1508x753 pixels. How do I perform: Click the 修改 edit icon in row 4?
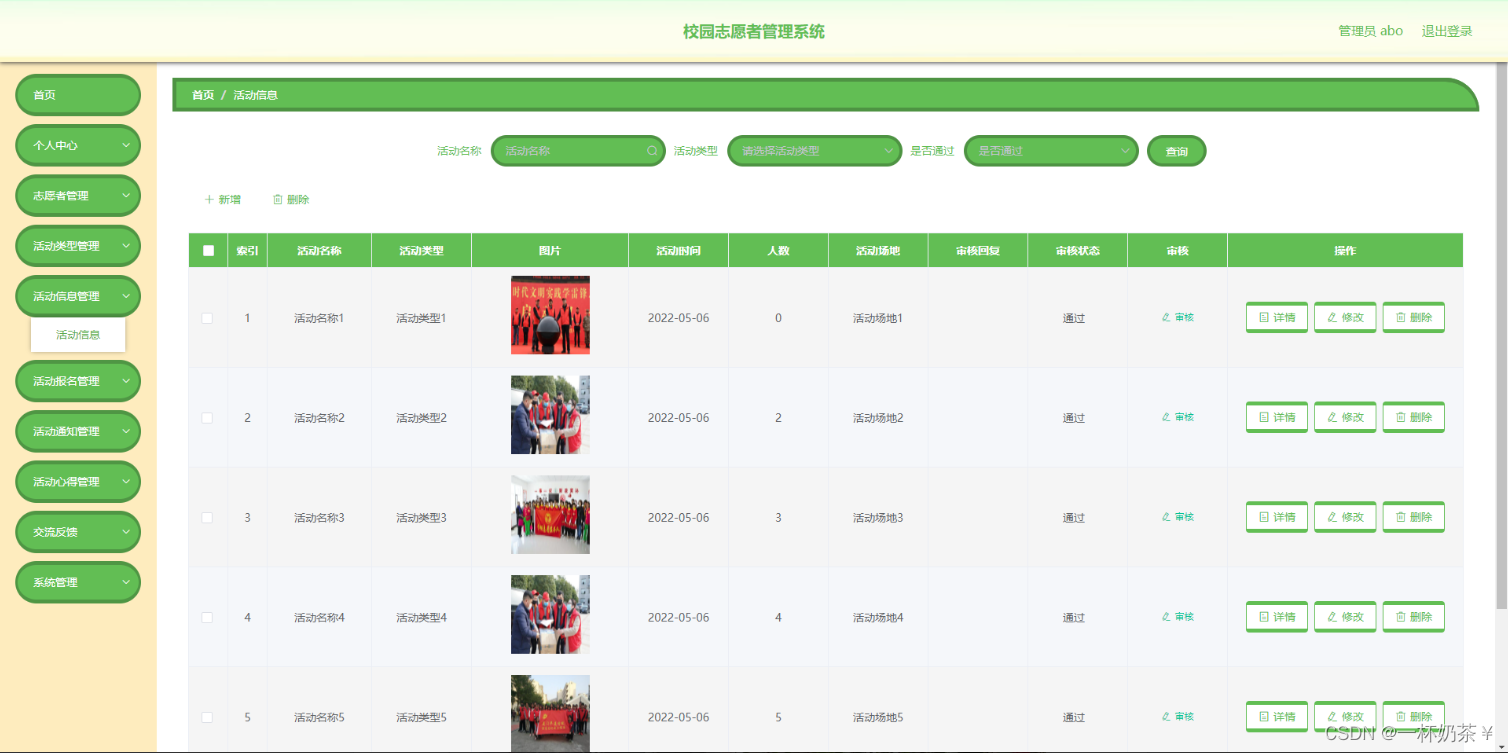[x=1332, y=617]
